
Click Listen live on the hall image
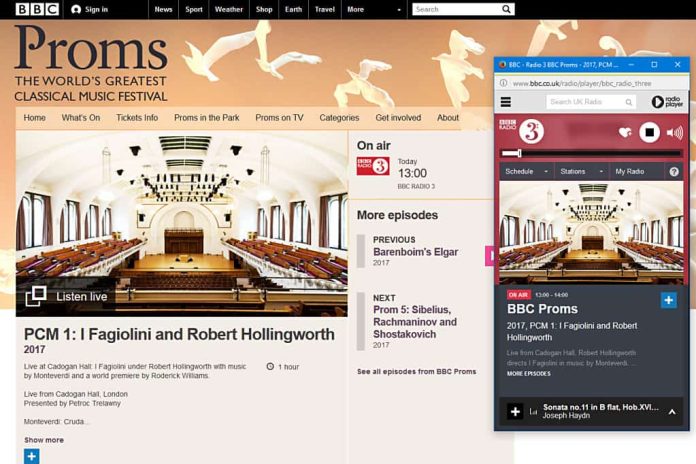coord(82,297)
